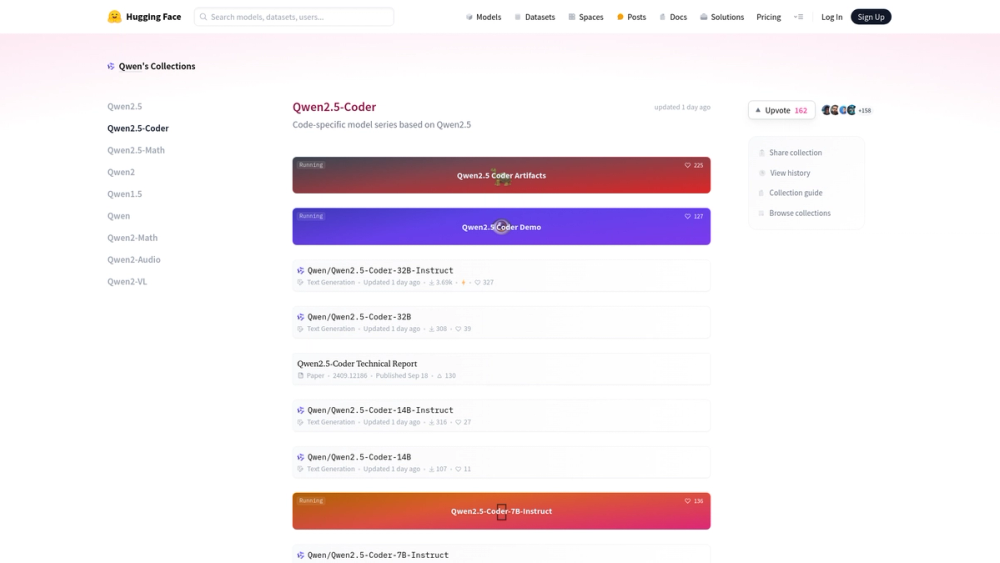This screenshot has width=1000, height=563.
Task: Select Qwen2-Audio in sidebar
Action: pos(134,260)
